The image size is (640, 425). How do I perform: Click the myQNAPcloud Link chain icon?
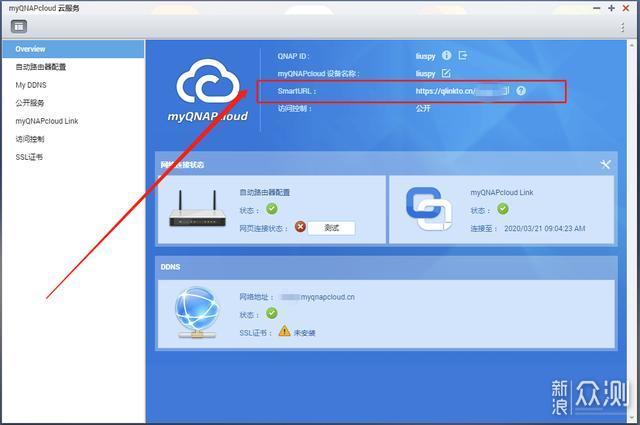(429, 209)
